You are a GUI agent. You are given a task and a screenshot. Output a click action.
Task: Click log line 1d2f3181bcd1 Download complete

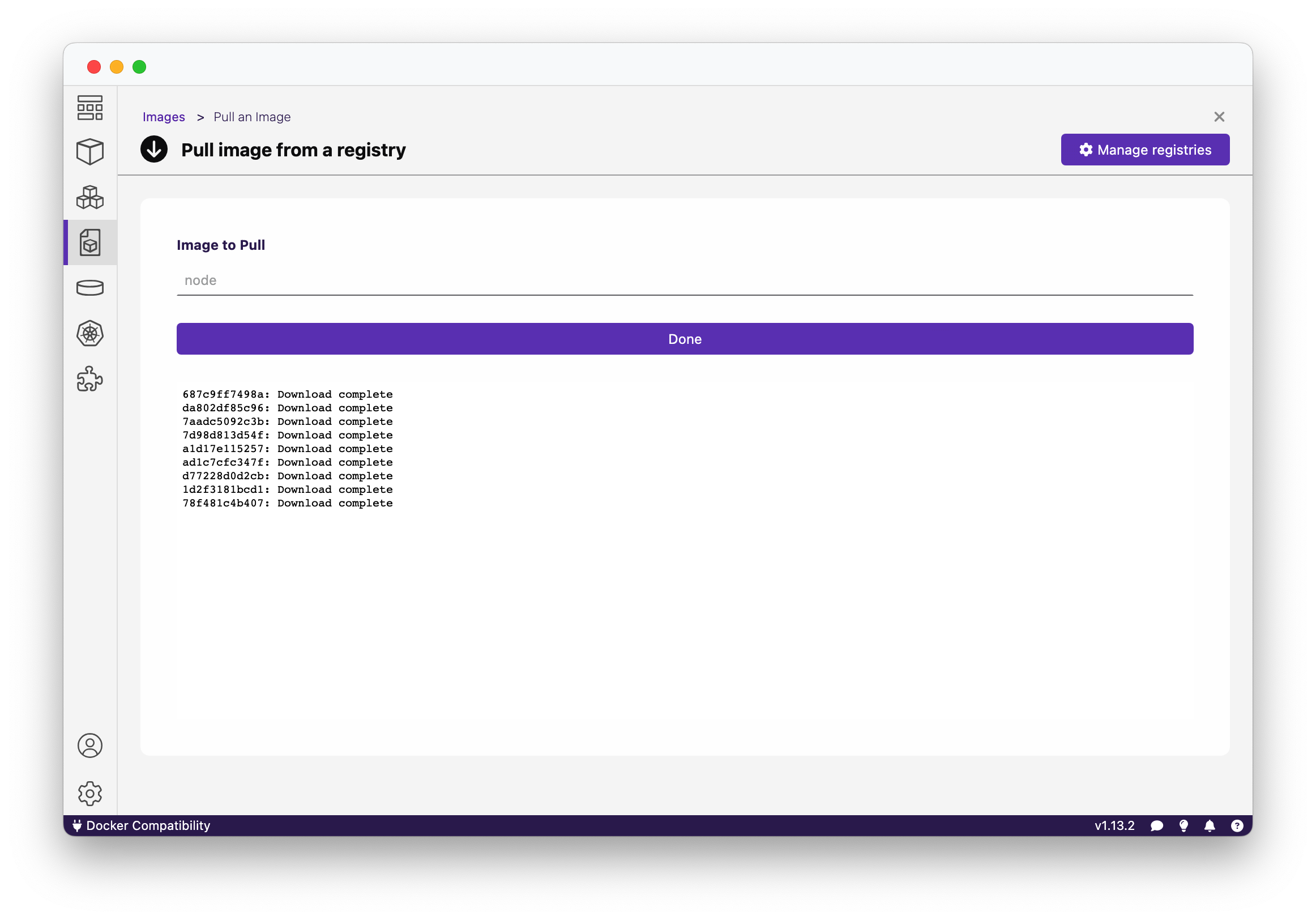288,490
